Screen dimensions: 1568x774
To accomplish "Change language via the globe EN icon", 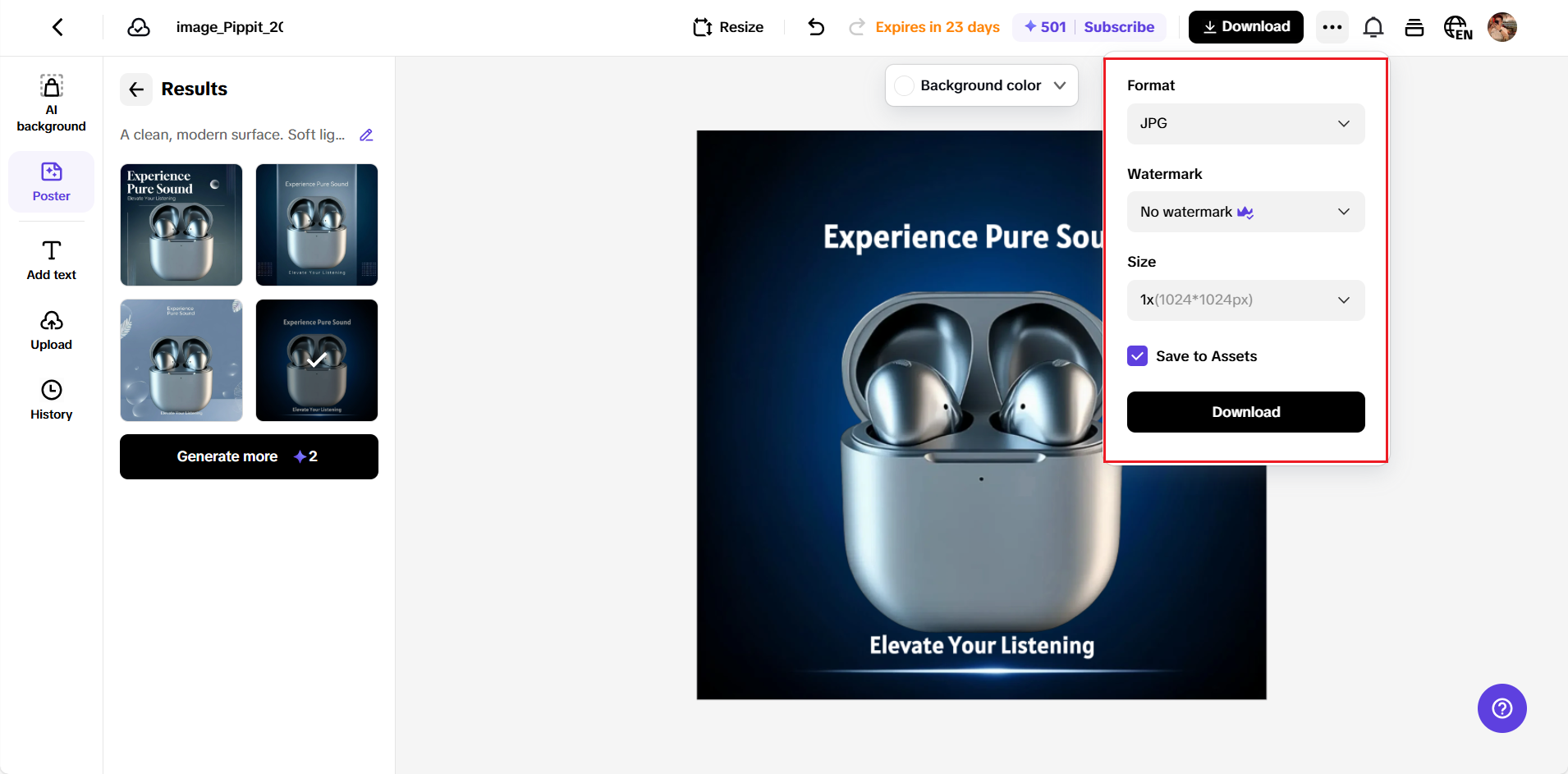I will tap(1458, 27).
